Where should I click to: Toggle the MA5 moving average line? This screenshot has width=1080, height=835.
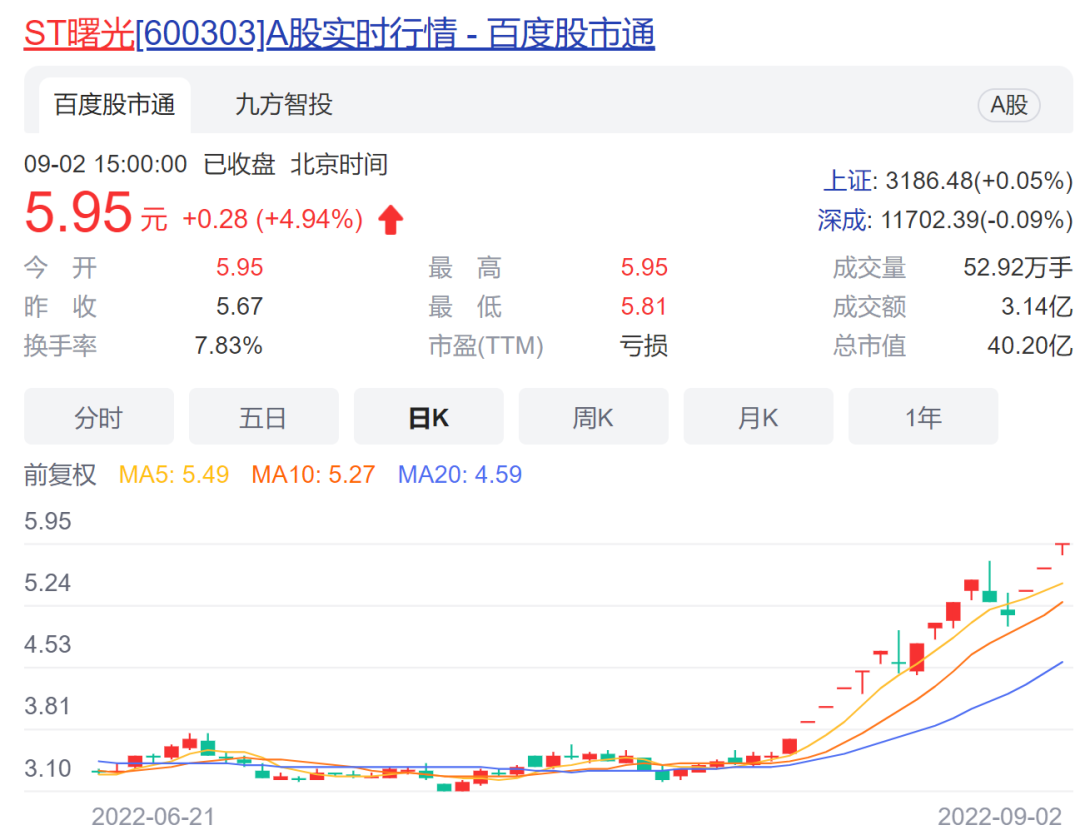(x=175, y=474)
